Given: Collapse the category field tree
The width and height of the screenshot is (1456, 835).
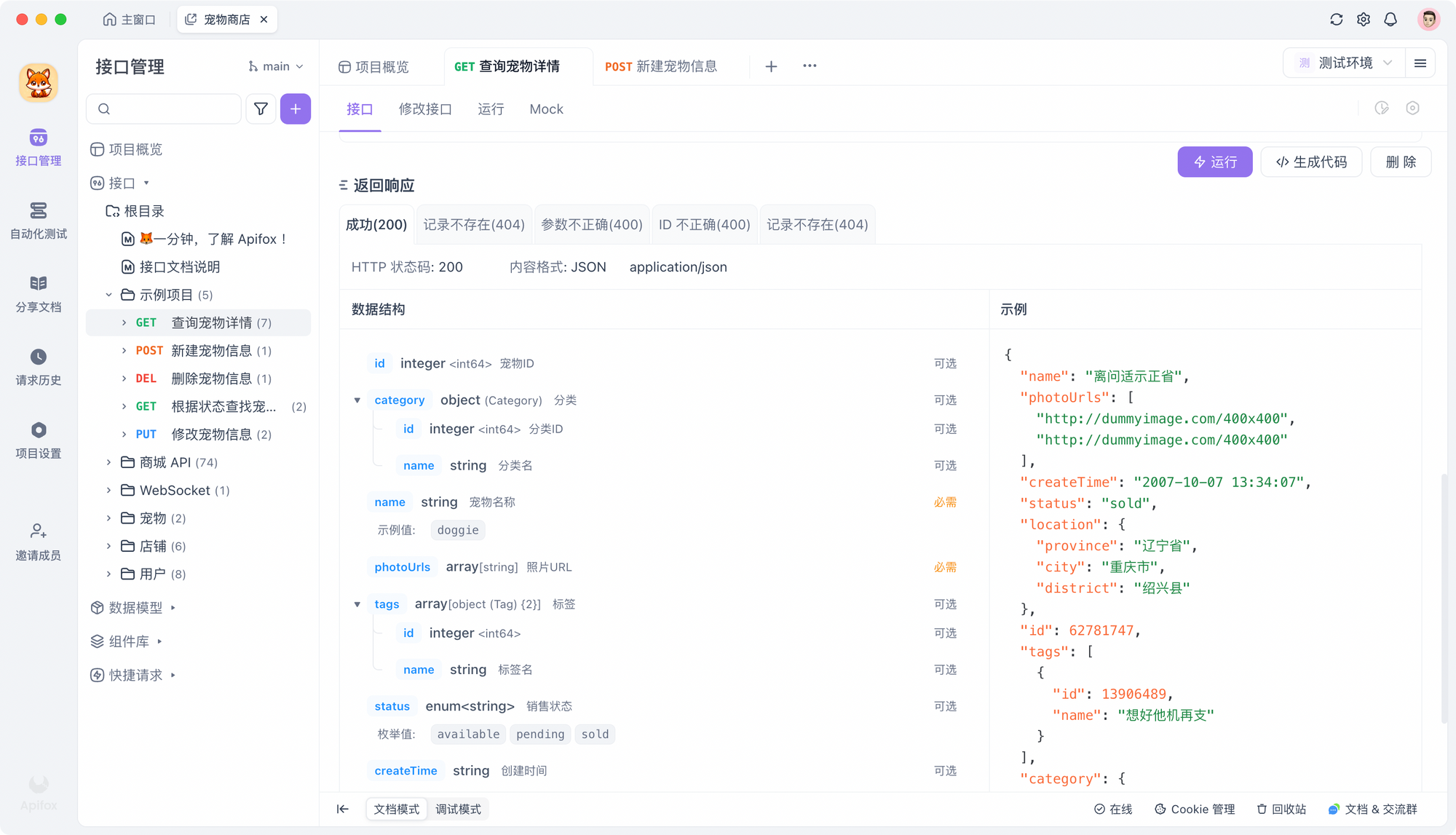Looking at the screenshot, I should coord(357,400).
